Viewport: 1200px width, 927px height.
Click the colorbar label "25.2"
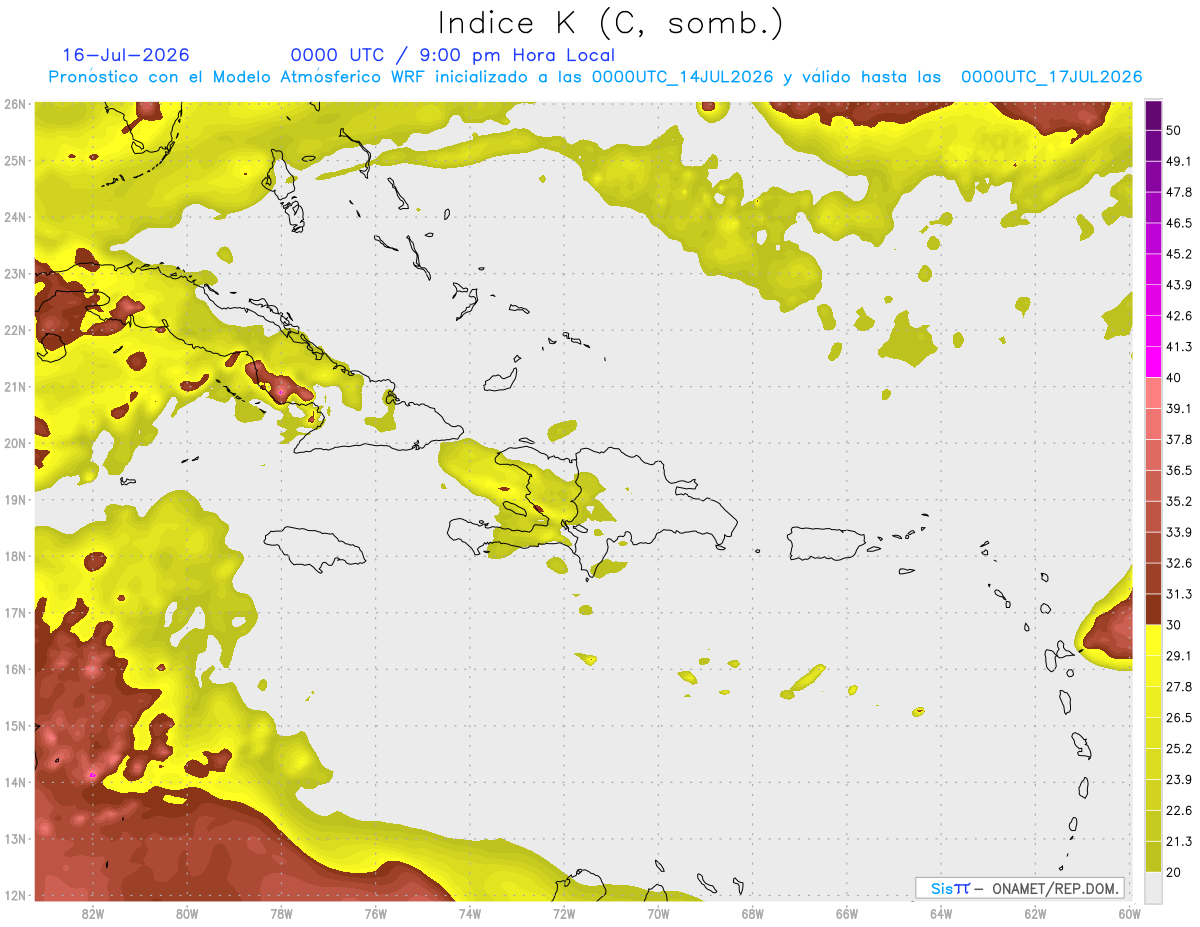pyautogui.click(x=1179, y=749)
